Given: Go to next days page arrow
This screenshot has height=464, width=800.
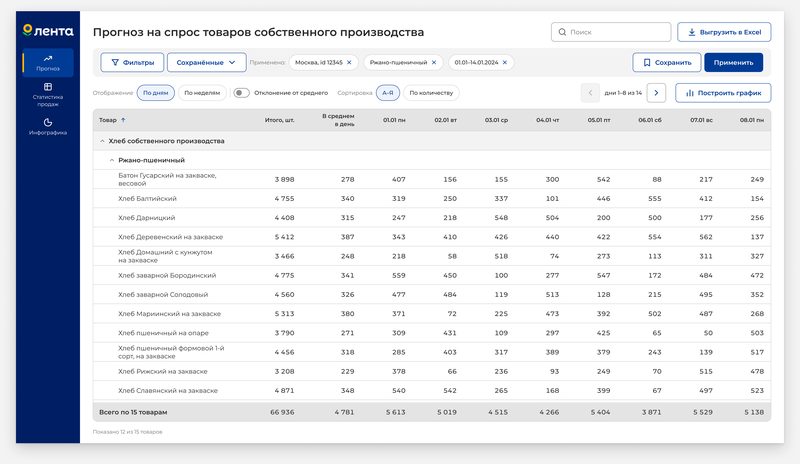Looking at the screenshot, I should [656, 93].
